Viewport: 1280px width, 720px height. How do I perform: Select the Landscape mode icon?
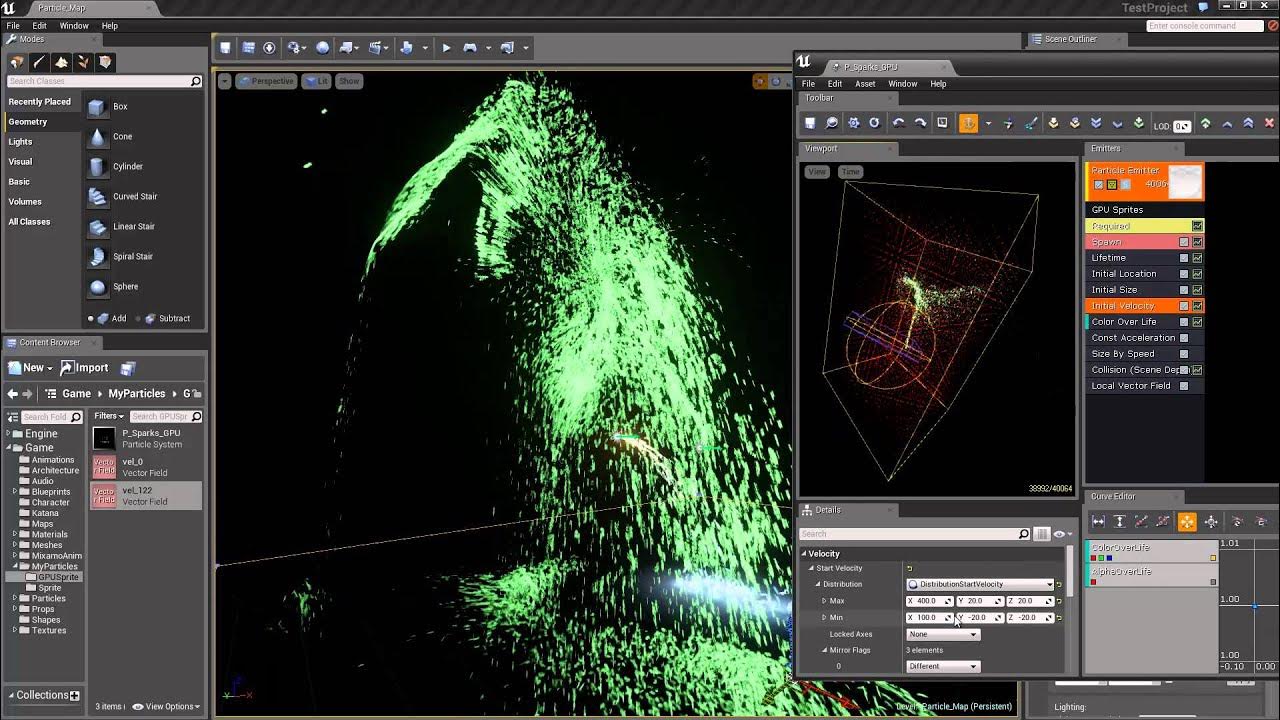pos(61,62)
